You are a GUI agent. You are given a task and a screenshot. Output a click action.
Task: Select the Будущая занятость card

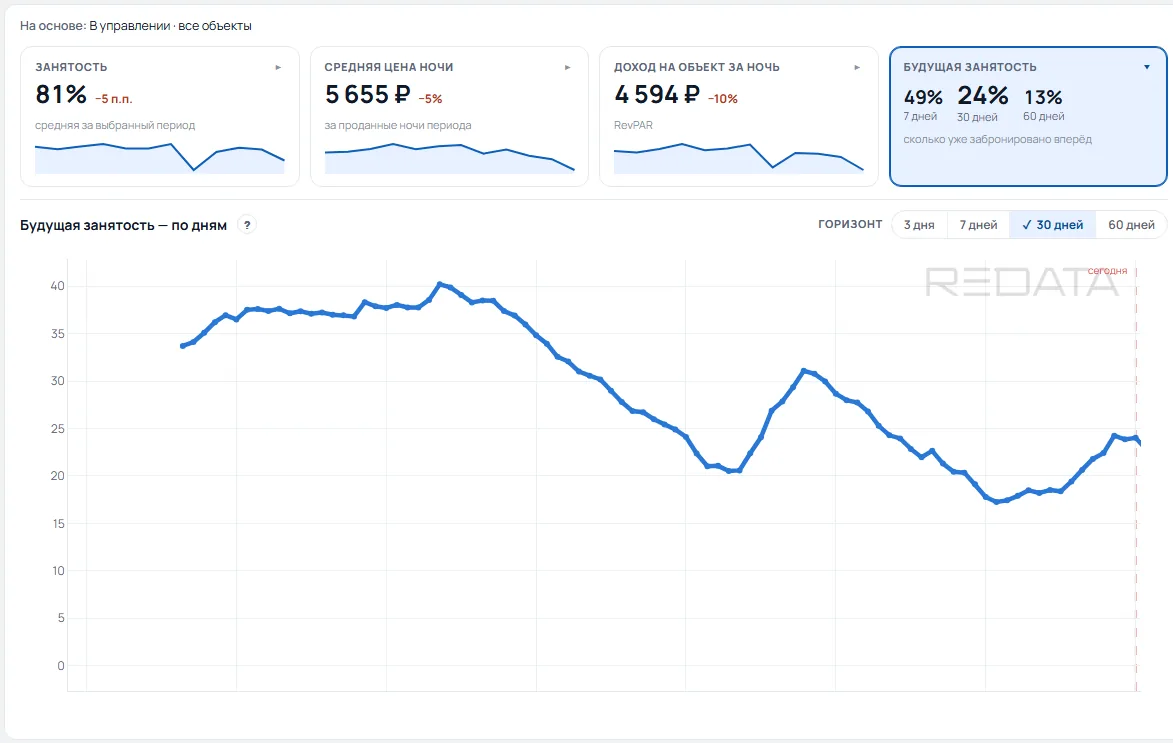pos(1029,116)
